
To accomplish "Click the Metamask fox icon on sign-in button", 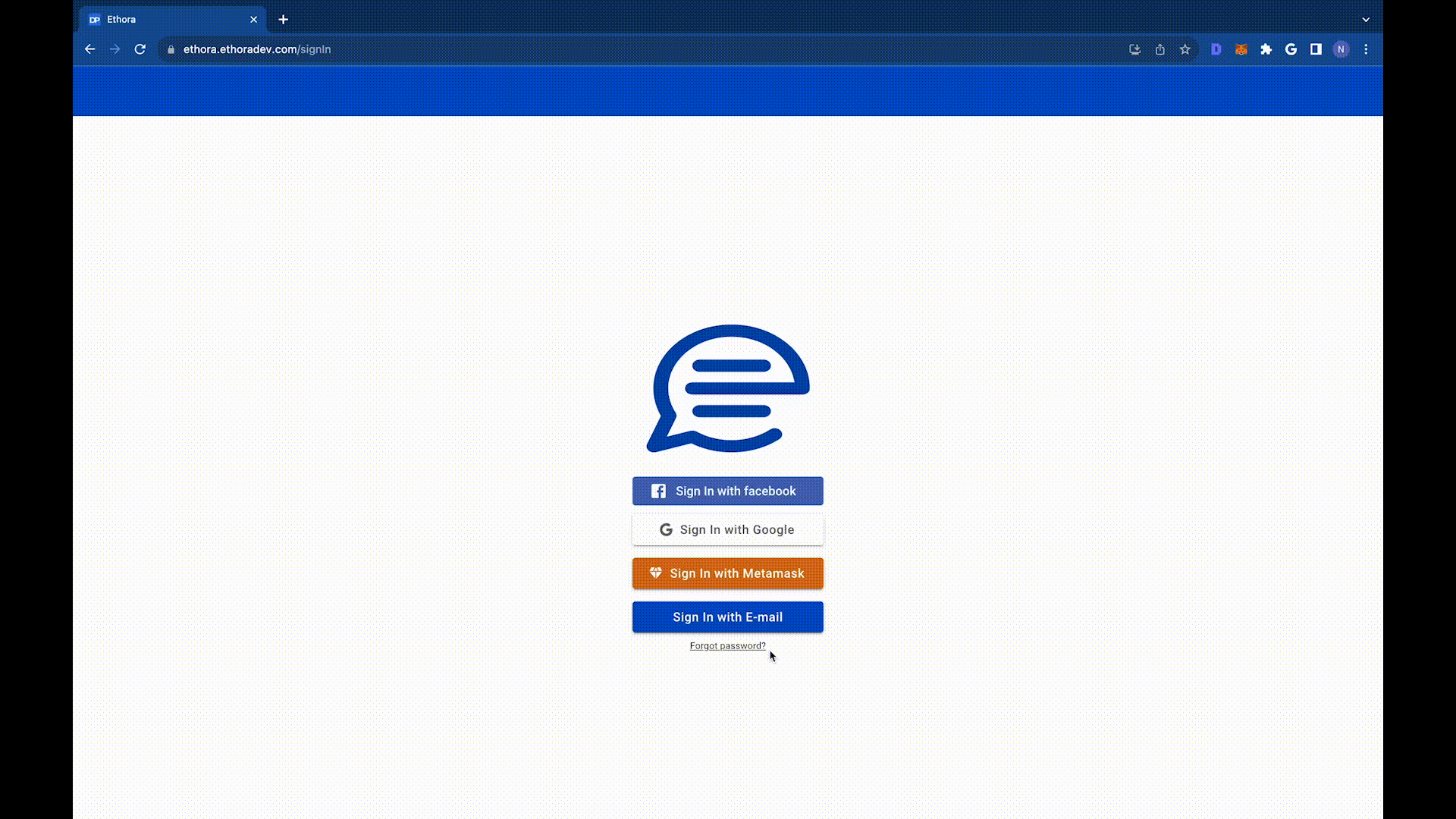I will (655, 573).
